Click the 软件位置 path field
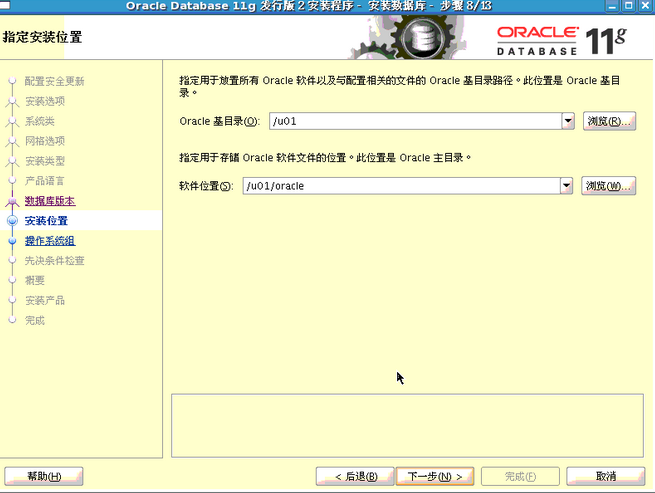Viewport: 655px width, 493px height. point(402,186)
